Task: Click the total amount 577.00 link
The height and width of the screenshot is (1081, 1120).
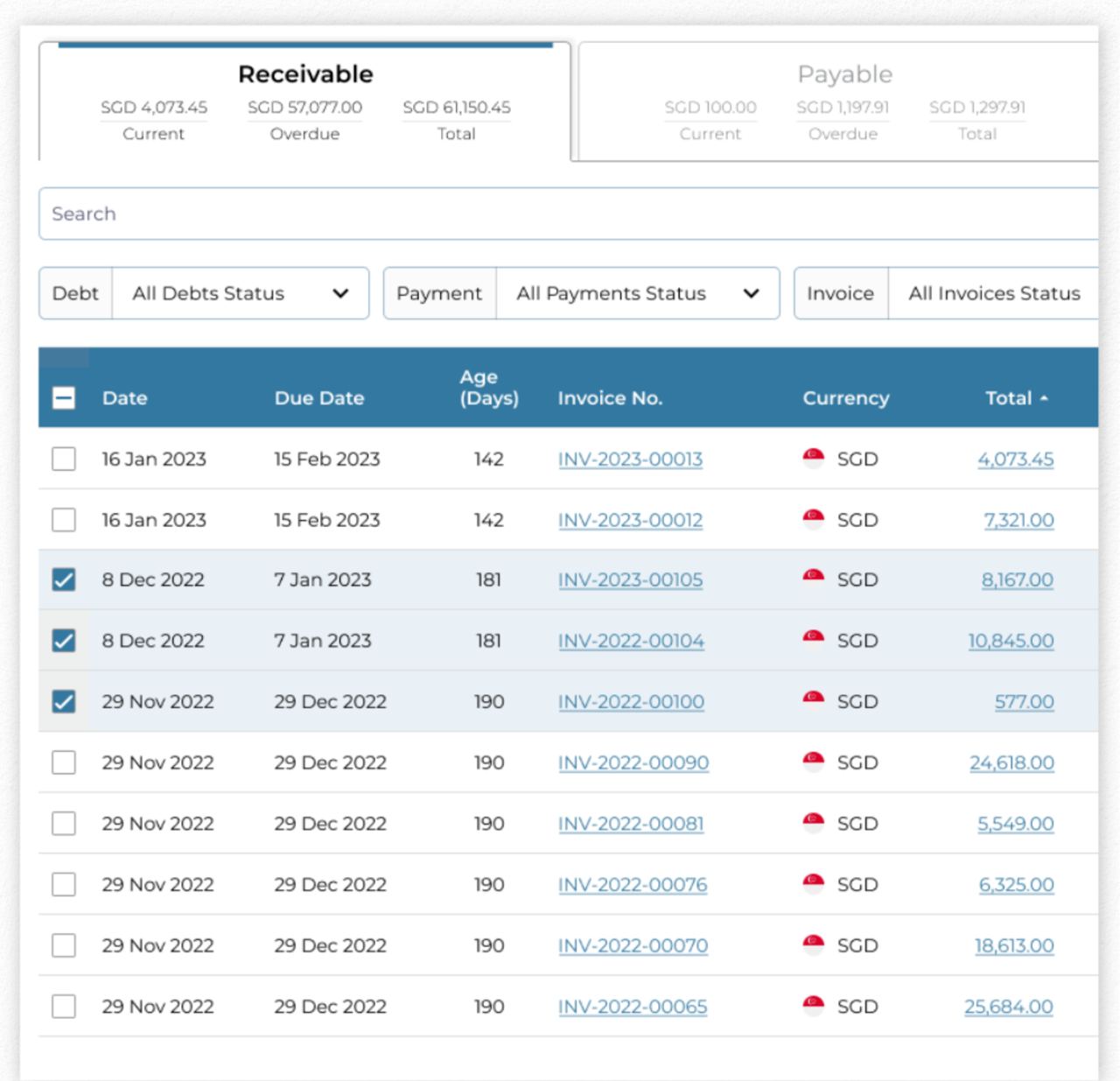Action: (x=1024, y=701)
